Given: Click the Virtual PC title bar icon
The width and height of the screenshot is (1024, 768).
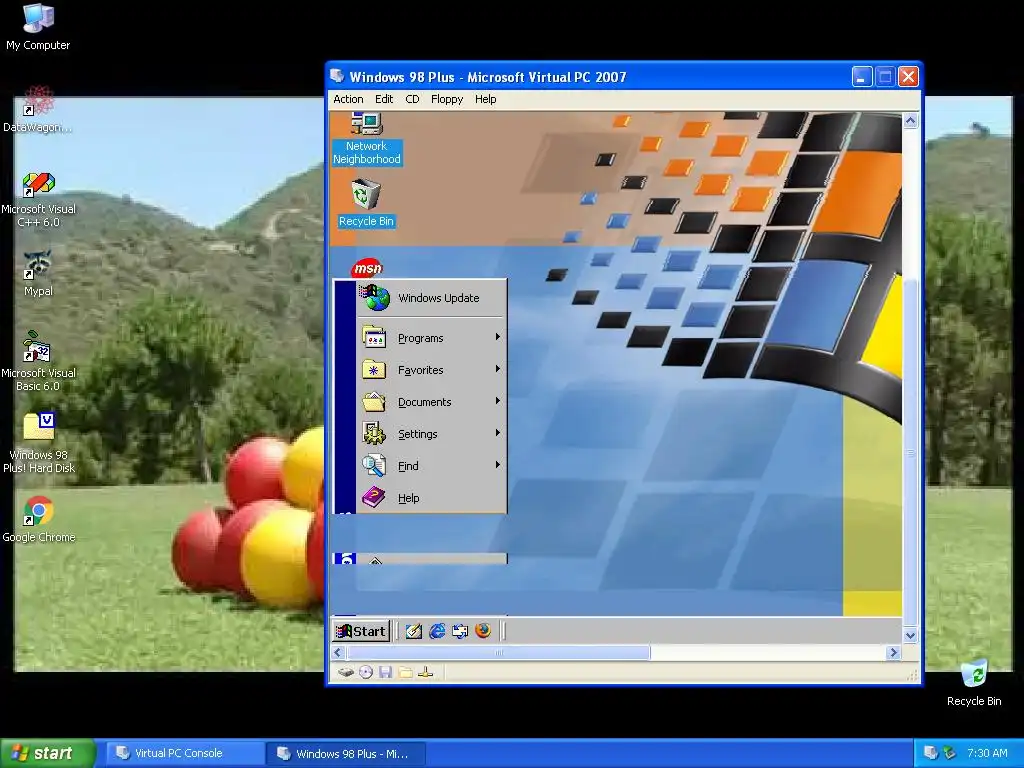Looking at the screenshot, I should [337, 76].
